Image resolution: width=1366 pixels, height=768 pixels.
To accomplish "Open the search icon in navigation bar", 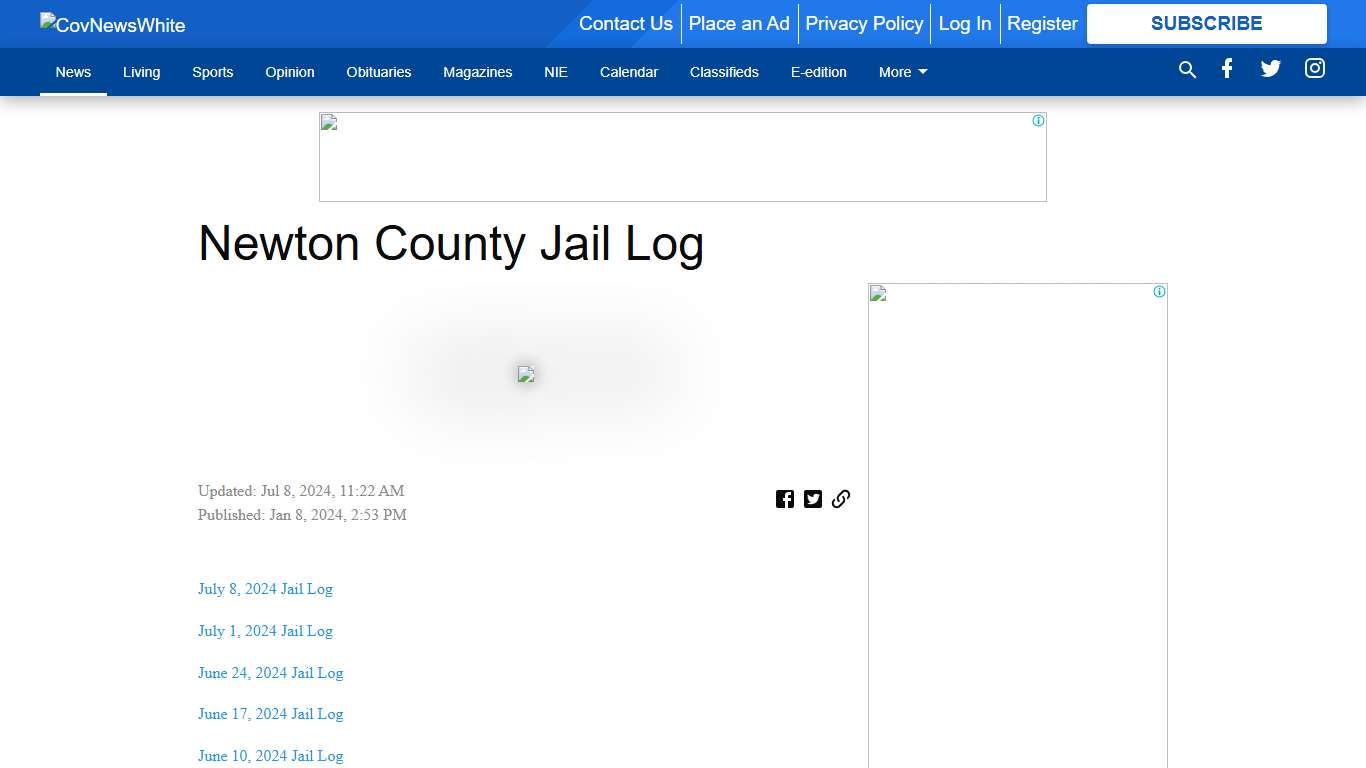I will click(x=1187, y=70).
